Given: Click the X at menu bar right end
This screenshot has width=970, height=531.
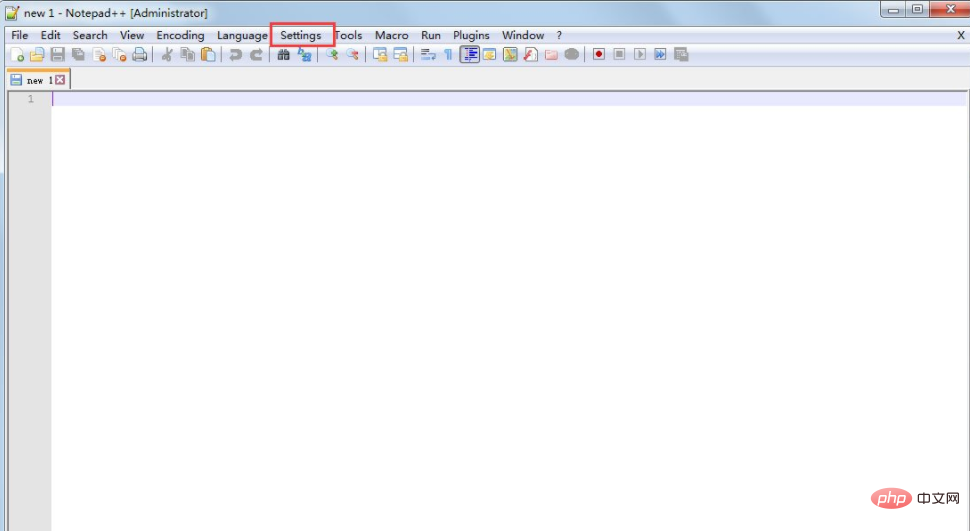Looking at the screenshot, I should pyautogui.click(x=961, y=35).
